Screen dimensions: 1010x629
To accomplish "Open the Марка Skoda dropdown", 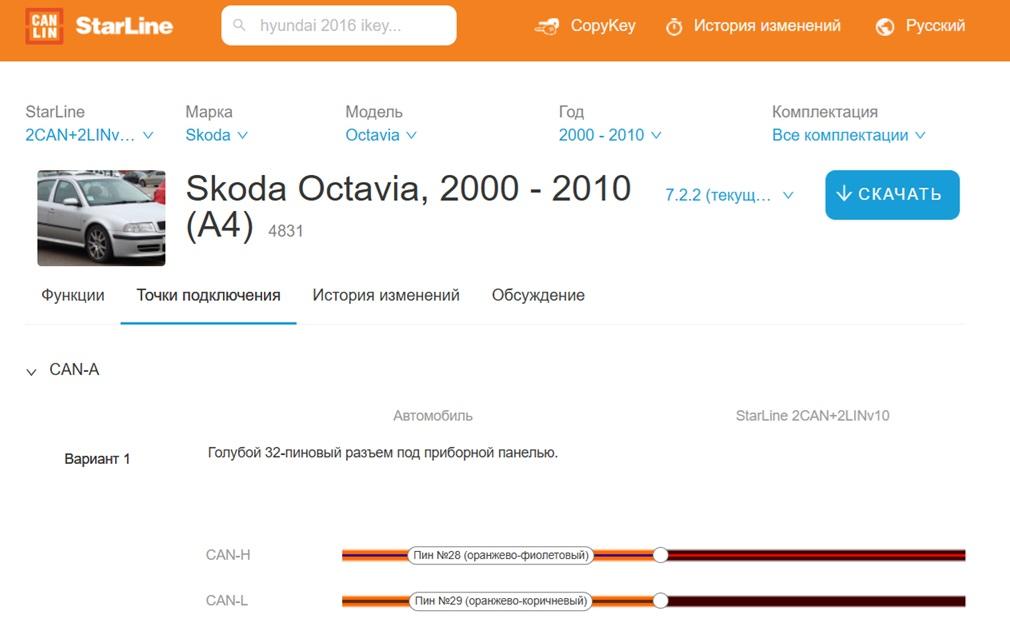I will [x=216, y=135].
